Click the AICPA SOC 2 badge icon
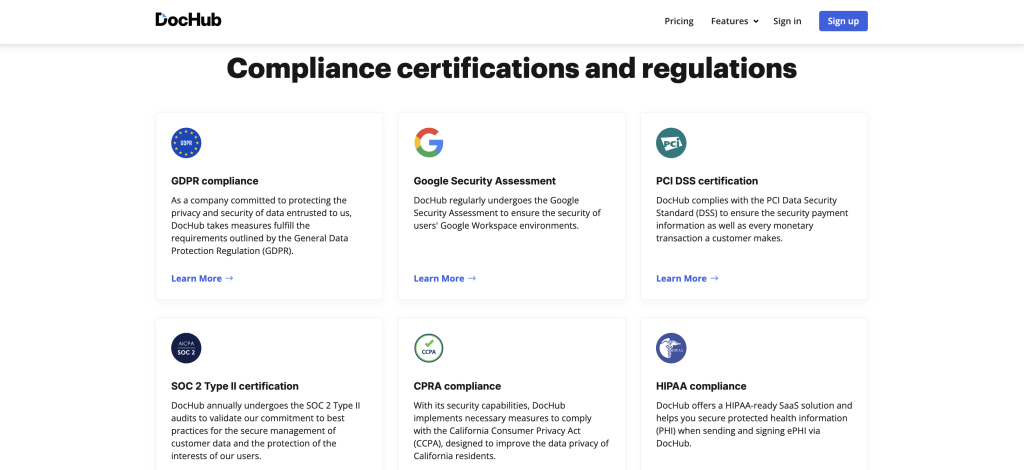Image resolution: width=1024 pixels, height=470 pixels. pos(186,348)
